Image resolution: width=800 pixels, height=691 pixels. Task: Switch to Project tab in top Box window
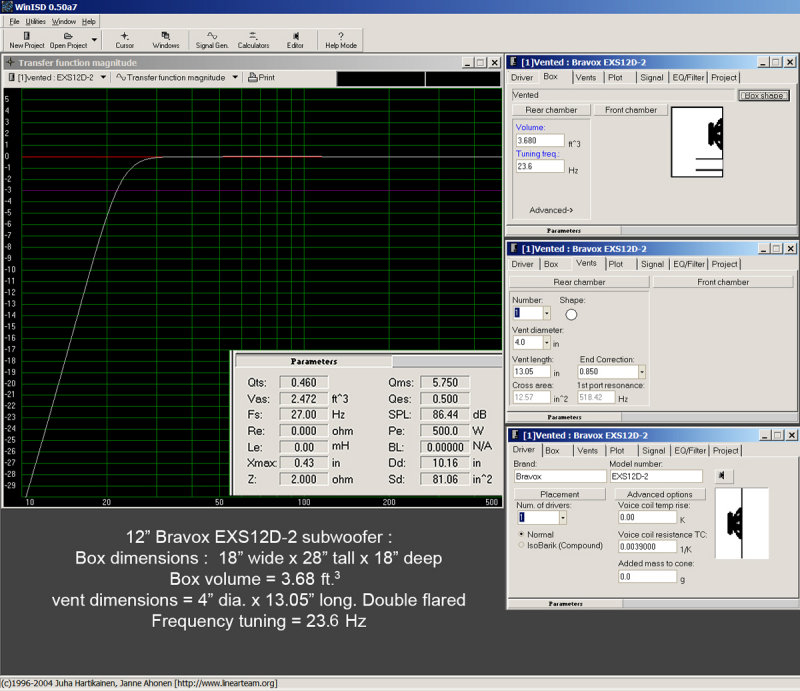724,78
